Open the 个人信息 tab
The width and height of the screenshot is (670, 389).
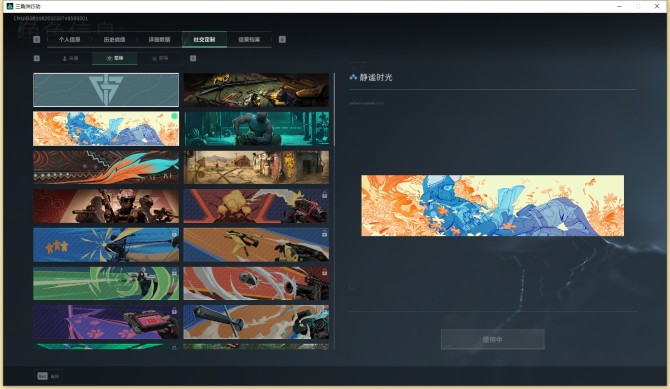(x=69, y=39)
